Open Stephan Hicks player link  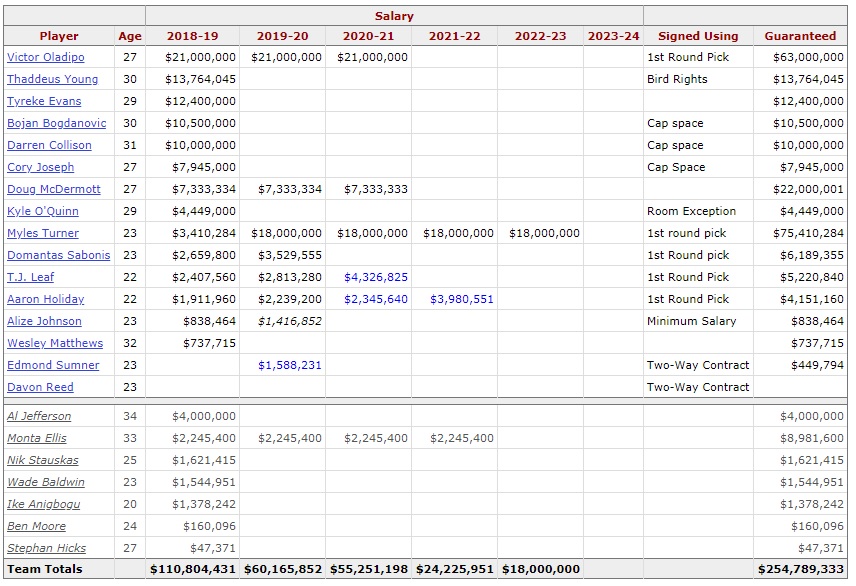(46, 548)
